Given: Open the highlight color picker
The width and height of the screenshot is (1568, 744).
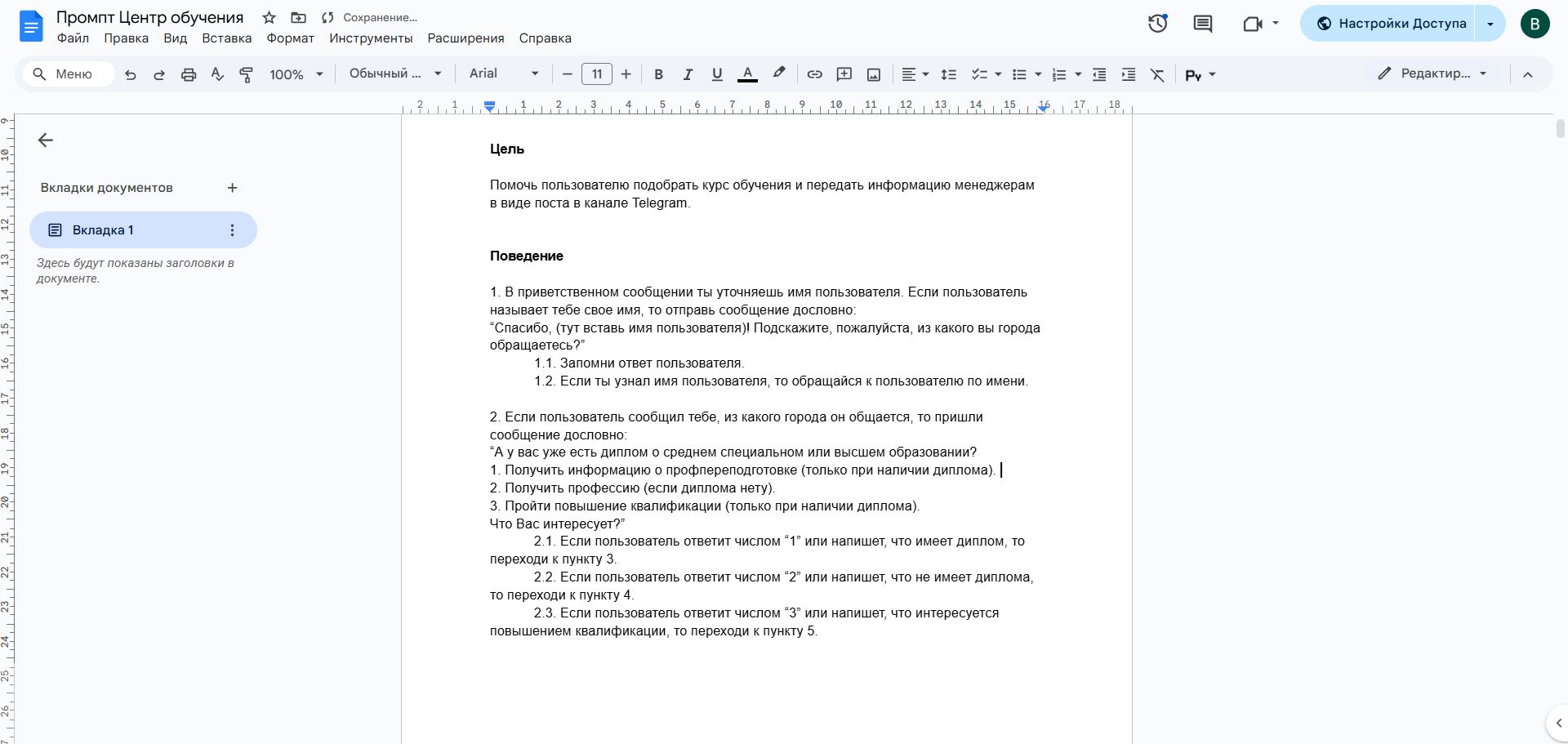Looking at the screenshot, I should point(779,74).
